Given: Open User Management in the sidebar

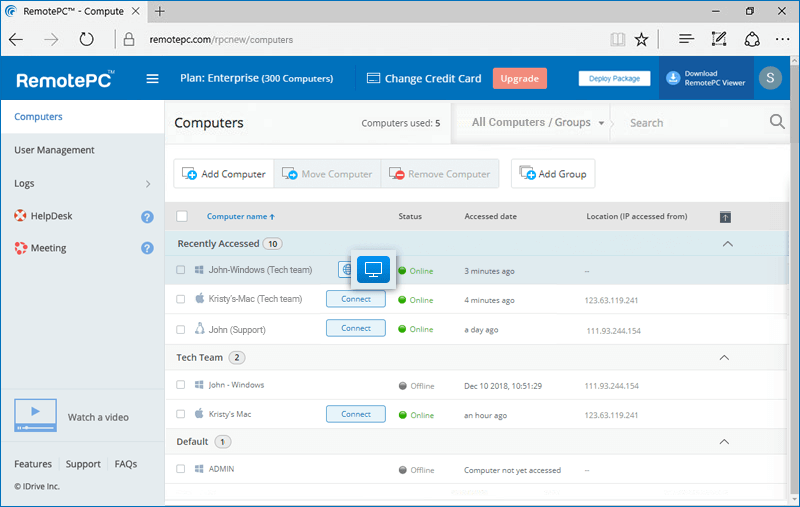Looking at the screenshot, I should [x=54, y=150].
